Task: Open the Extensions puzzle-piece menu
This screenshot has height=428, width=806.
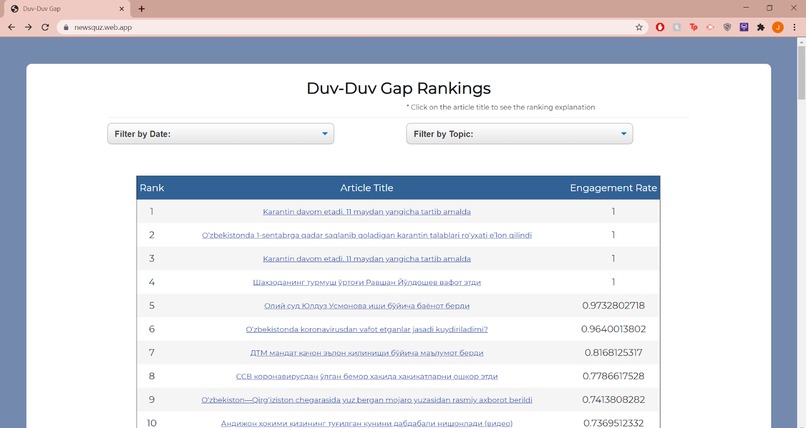Action: (761, 27)
